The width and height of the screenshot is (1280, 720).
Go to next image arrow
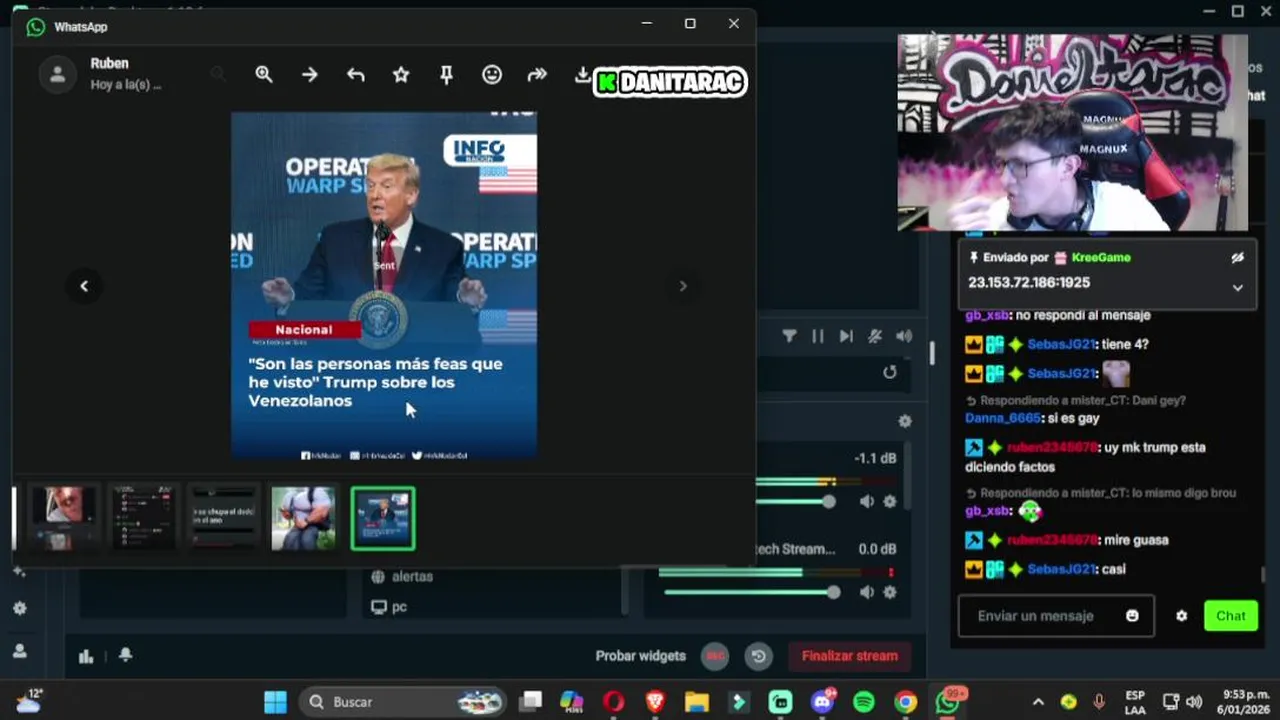(683, 286)
